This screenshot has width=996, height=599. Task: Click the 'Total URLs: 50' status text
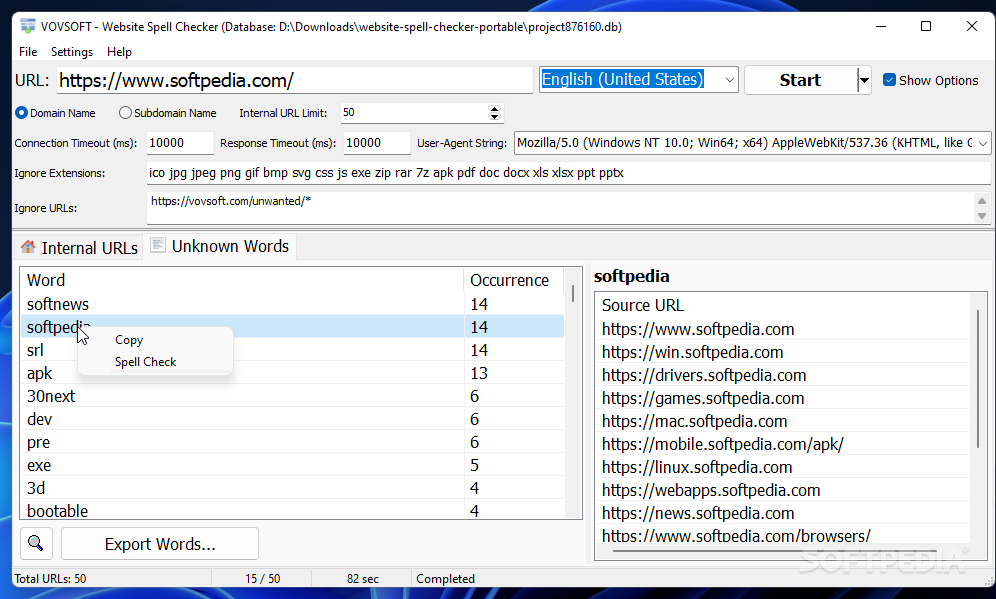50,579
